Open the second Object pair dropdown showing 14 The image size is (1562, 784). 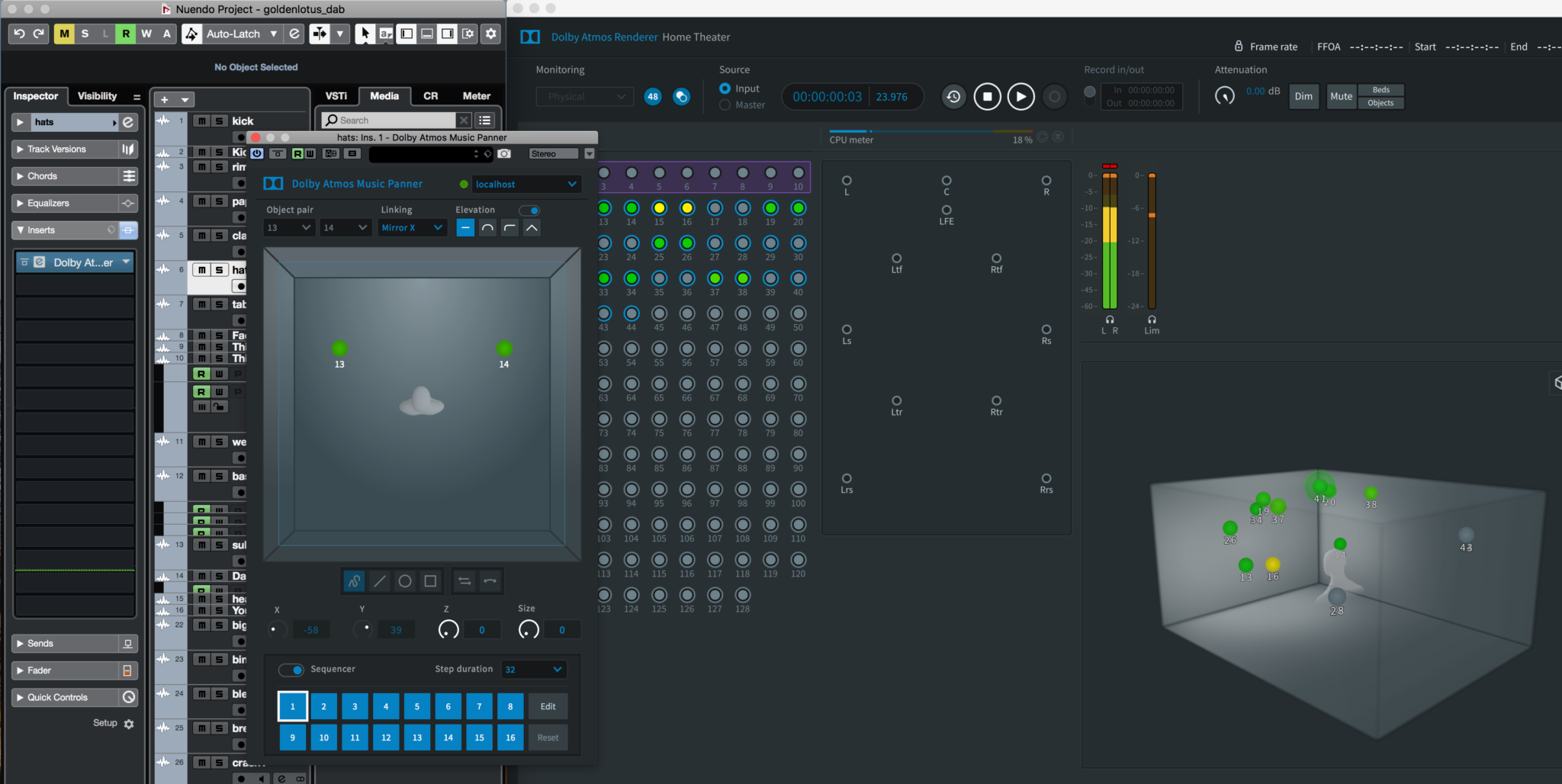tap(346, 227)
